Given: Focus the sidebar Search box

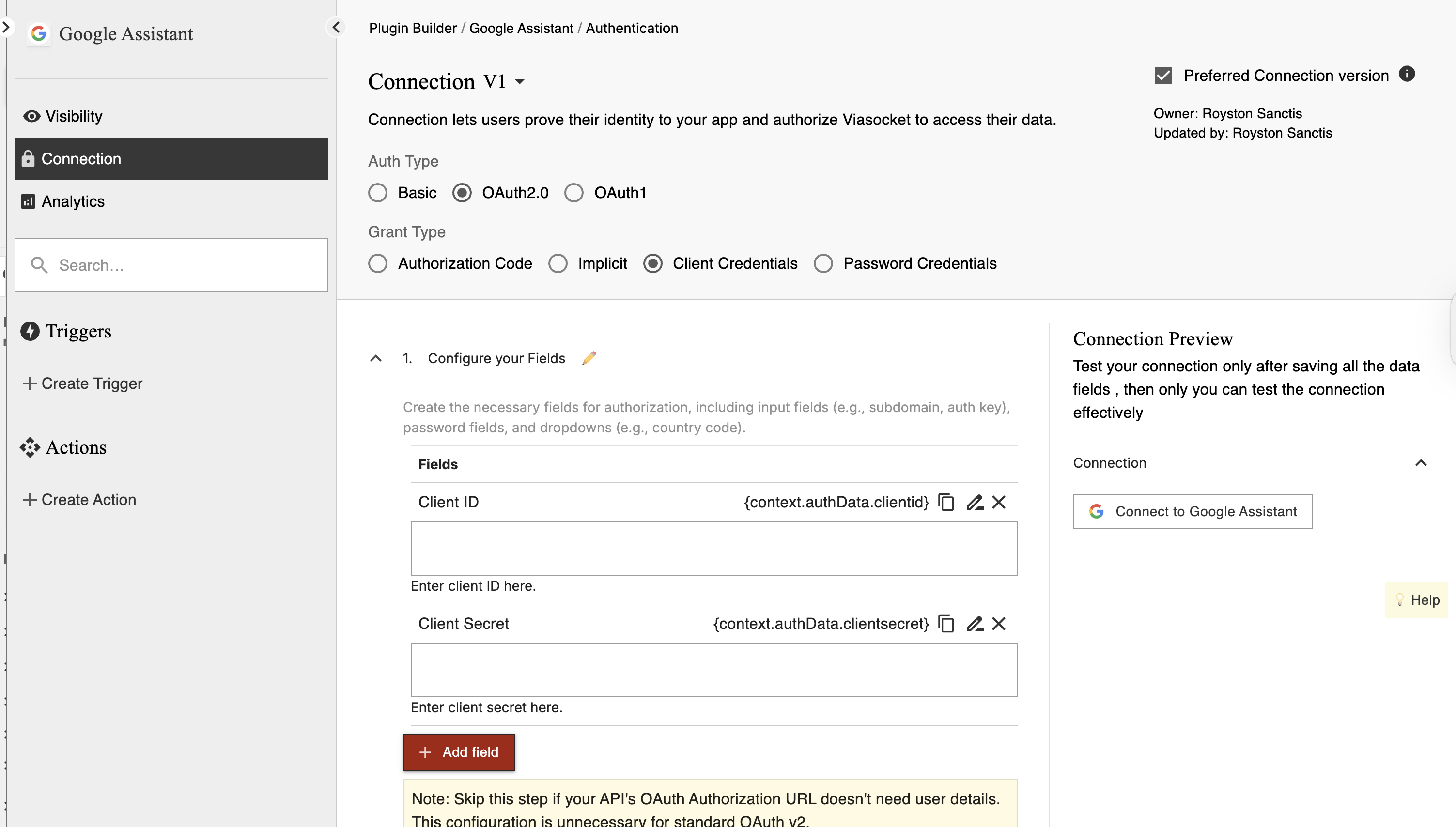Looking at the screenshot, I should [171, 265].
